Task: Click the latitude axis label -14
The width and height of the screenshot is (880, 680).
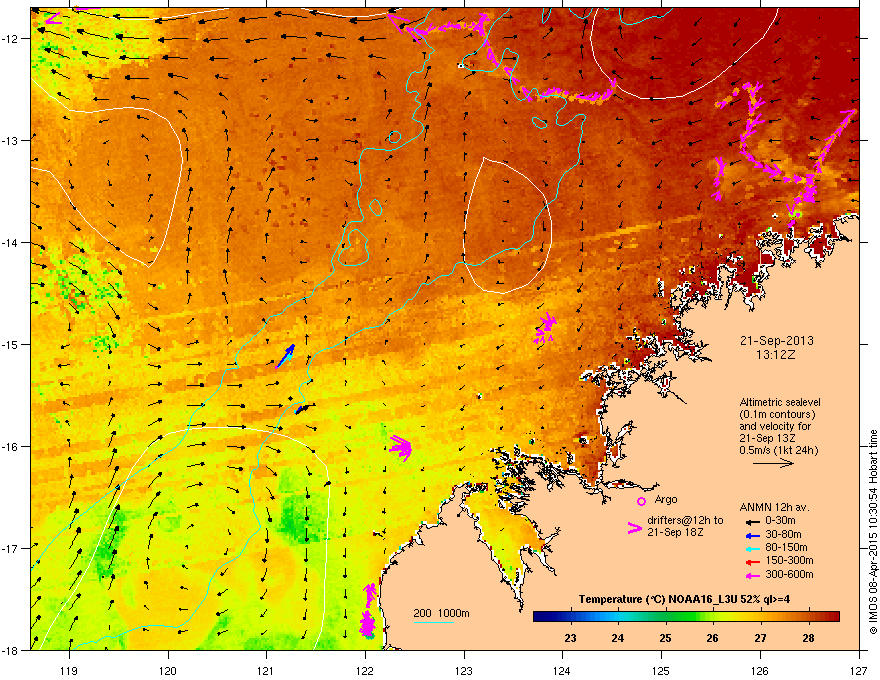Action: coord(11,242)
